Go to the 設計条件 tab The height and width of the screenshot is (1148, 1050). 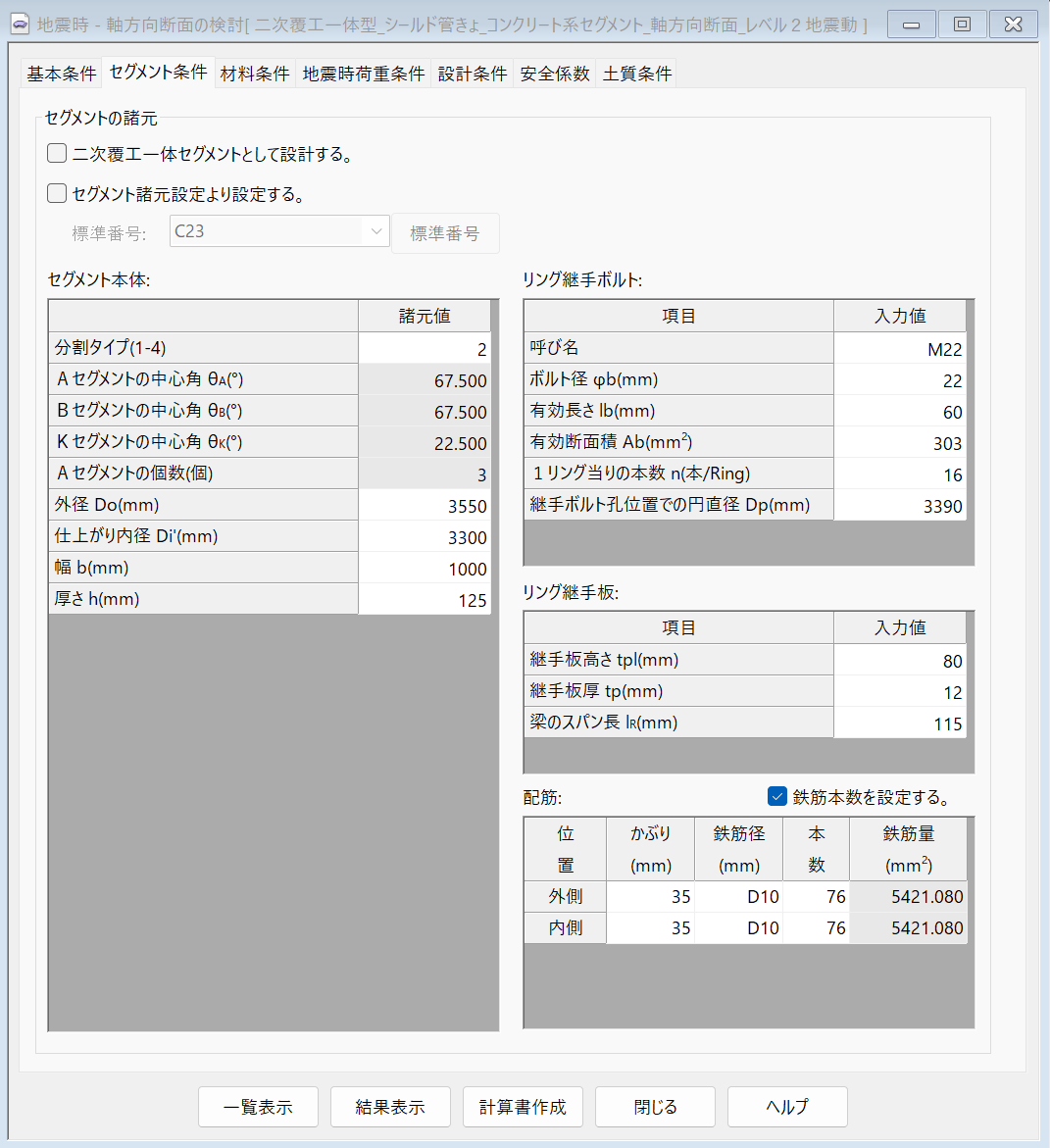point(472,74)
